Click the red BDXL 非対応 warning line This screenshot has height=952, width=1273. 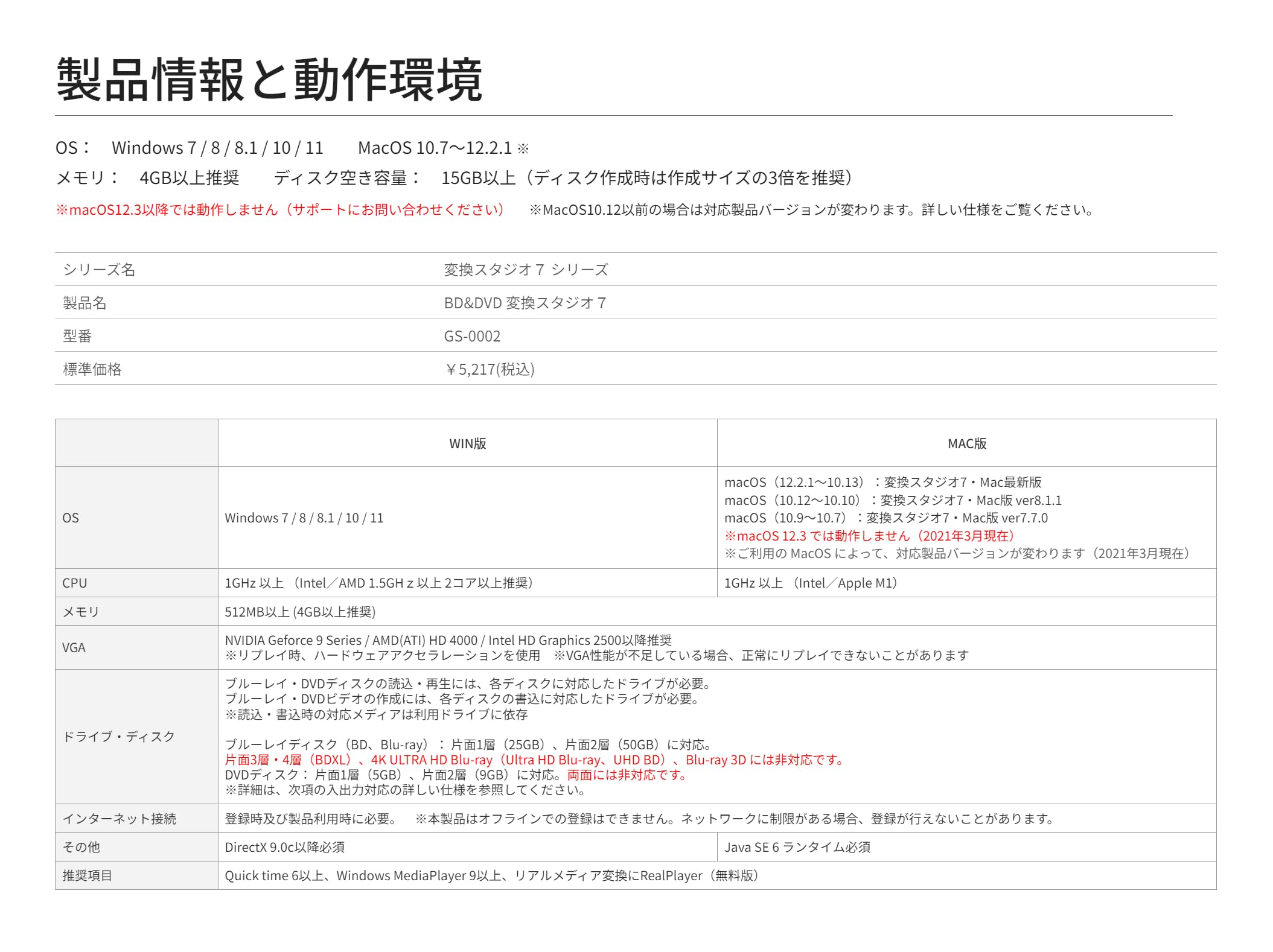point(535,760)
